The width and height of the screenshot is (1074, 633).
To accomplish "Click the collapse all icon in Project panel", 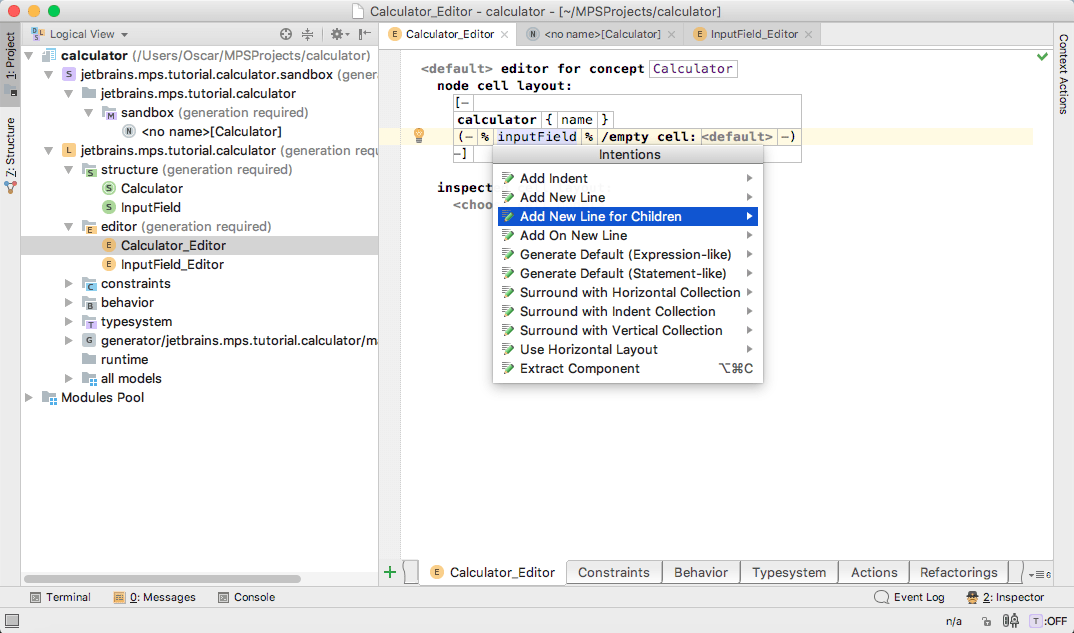I will 308,34.
